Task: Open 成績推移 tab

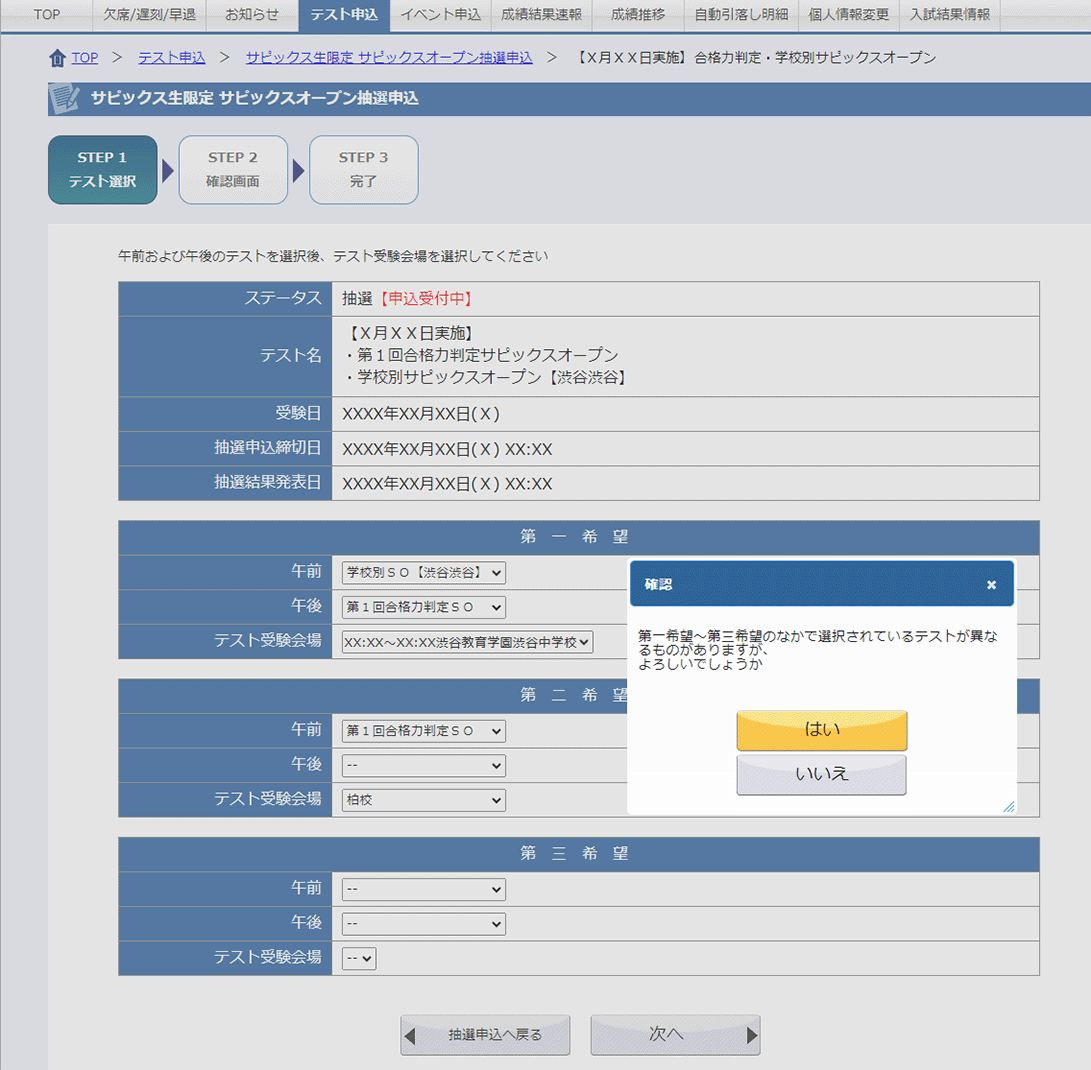Action: 637,15
